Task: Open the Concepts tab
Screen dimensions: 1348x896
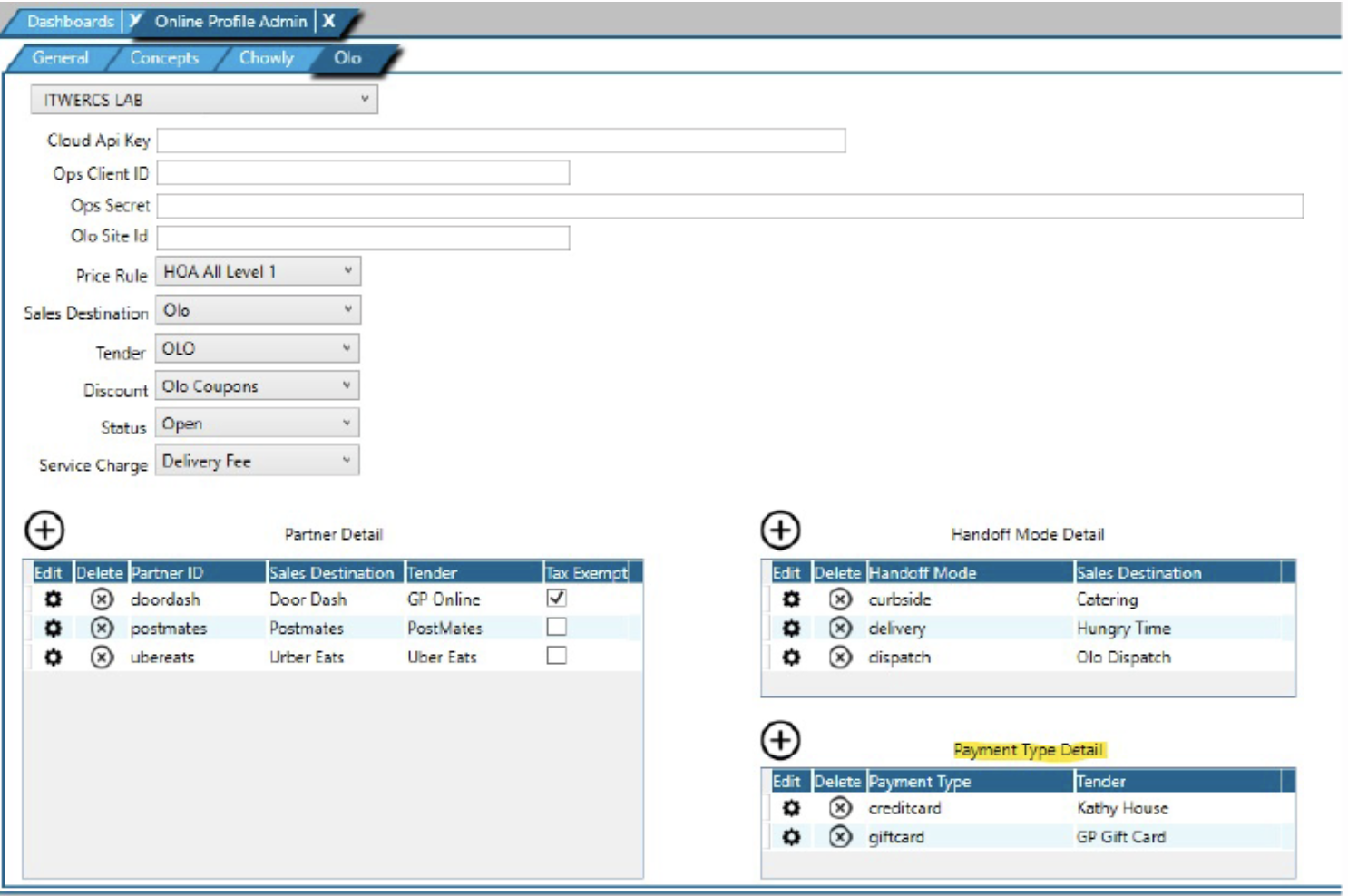Action: point(164,58)
